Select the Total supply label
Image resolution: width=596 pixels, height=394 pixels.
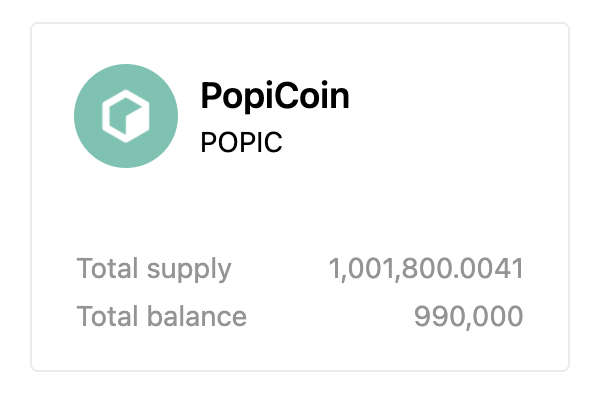coord(154,269)
